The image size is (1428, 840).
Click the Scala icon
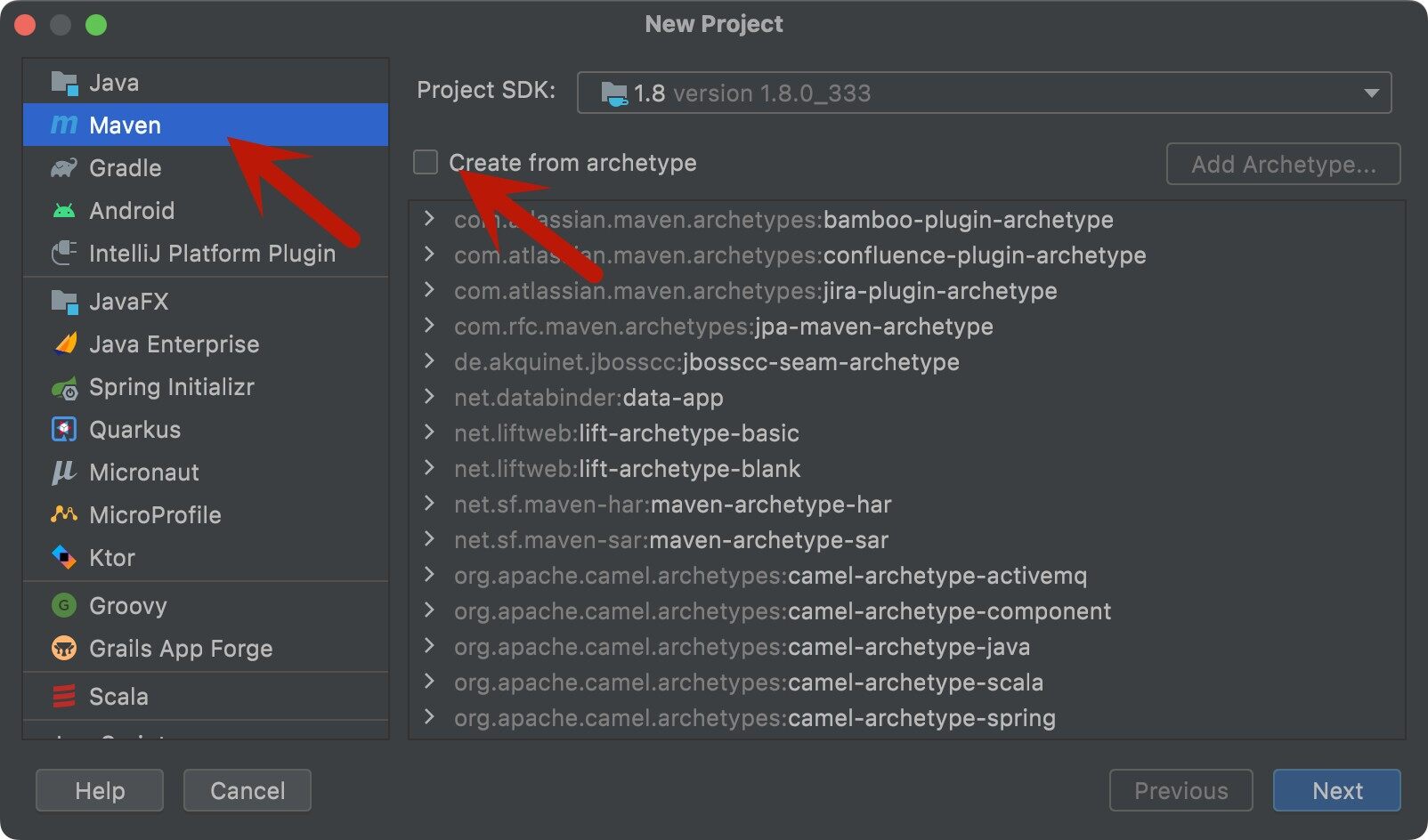64,697
